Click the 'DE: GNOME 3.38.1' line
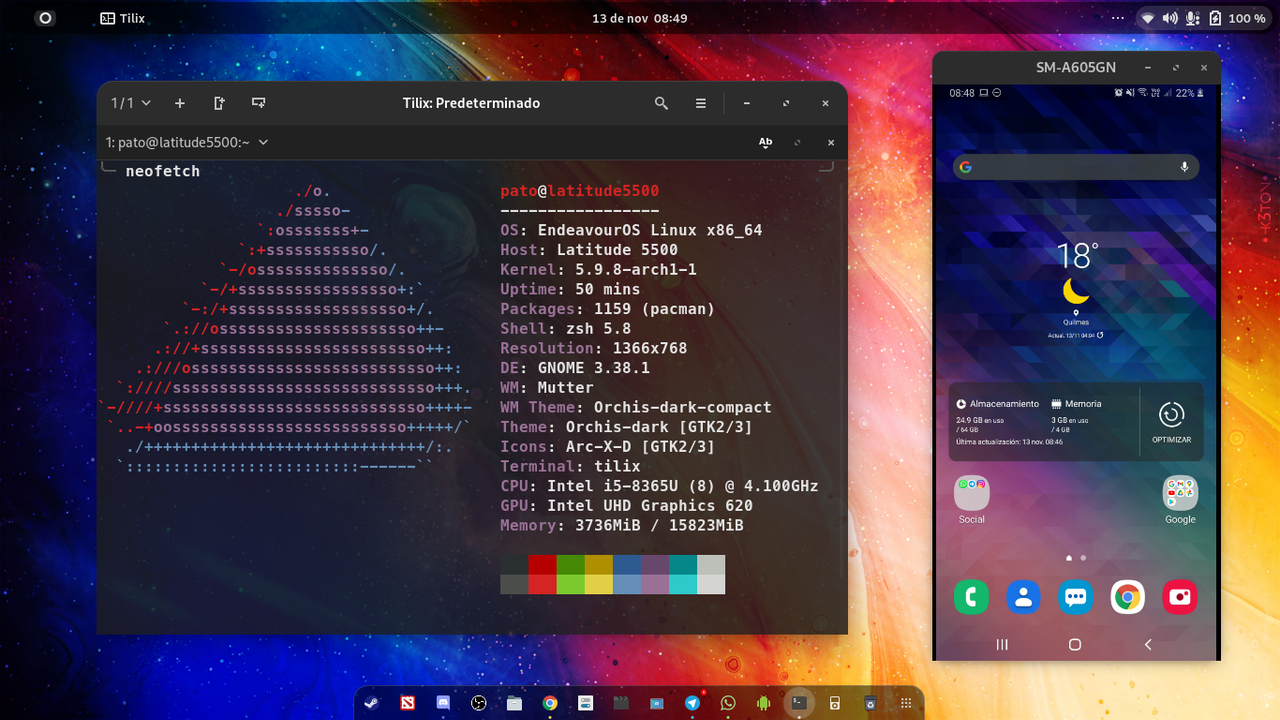 coord(575,368)
